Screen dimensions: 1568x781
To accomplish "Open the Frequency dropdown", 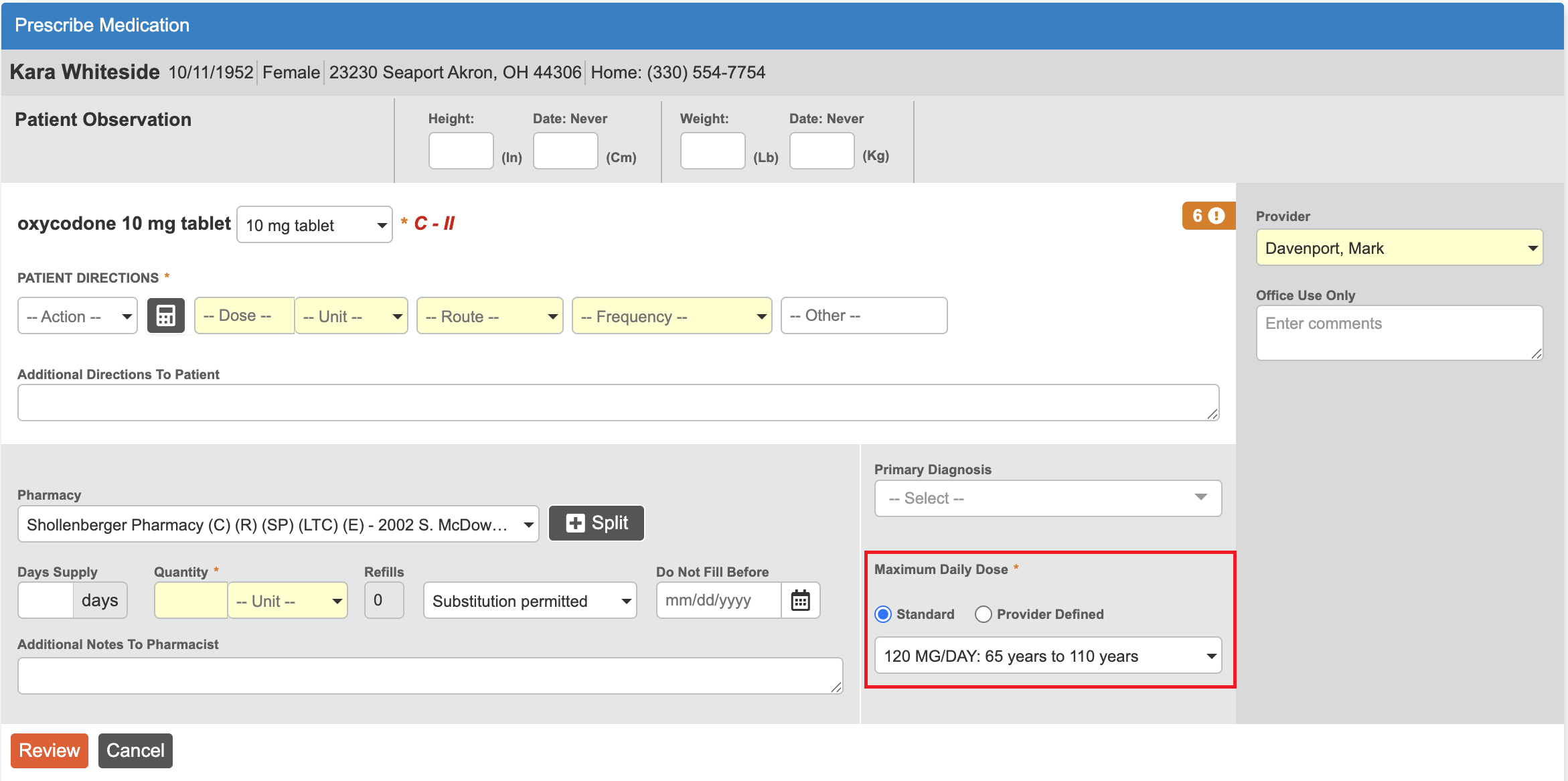I will point(672,316).
